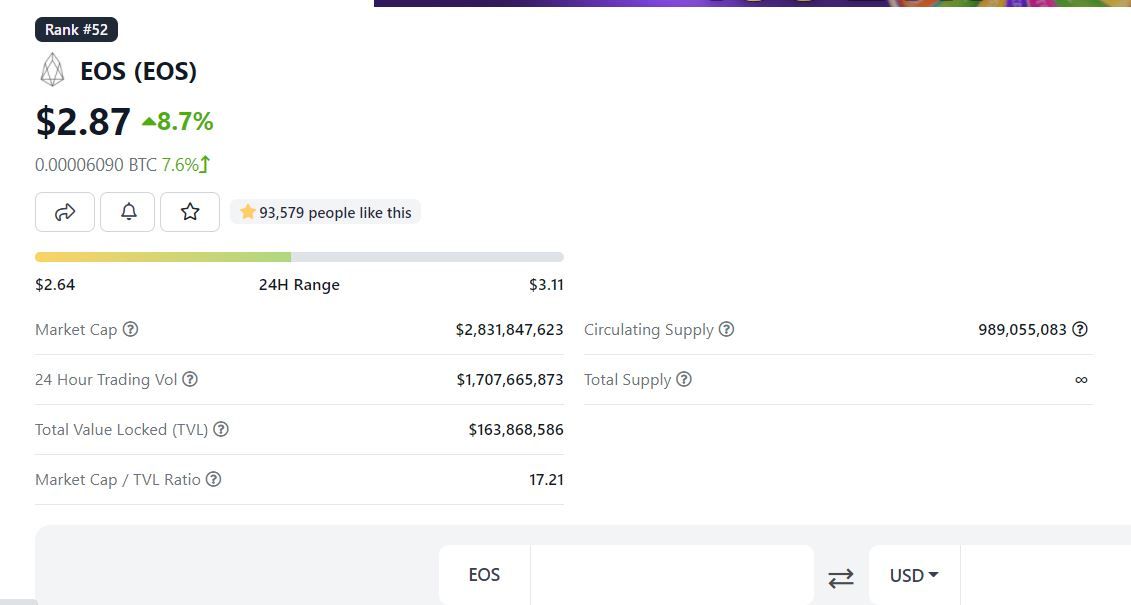Click the 0.00006090 BTC price text
This screenshot has height=605, width=1131.
(95, 164)
